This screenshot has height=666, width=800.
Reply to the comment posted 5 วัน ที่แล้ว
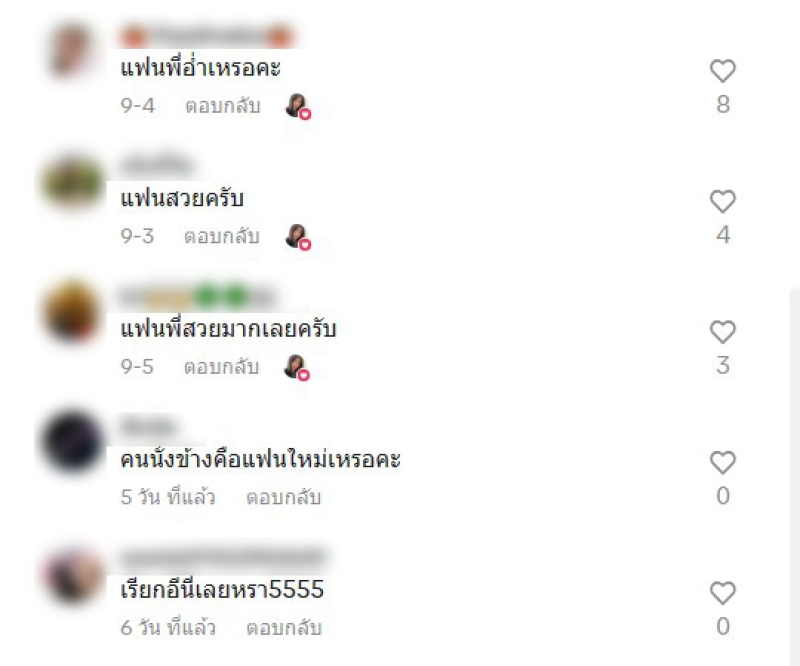[284, 497]
